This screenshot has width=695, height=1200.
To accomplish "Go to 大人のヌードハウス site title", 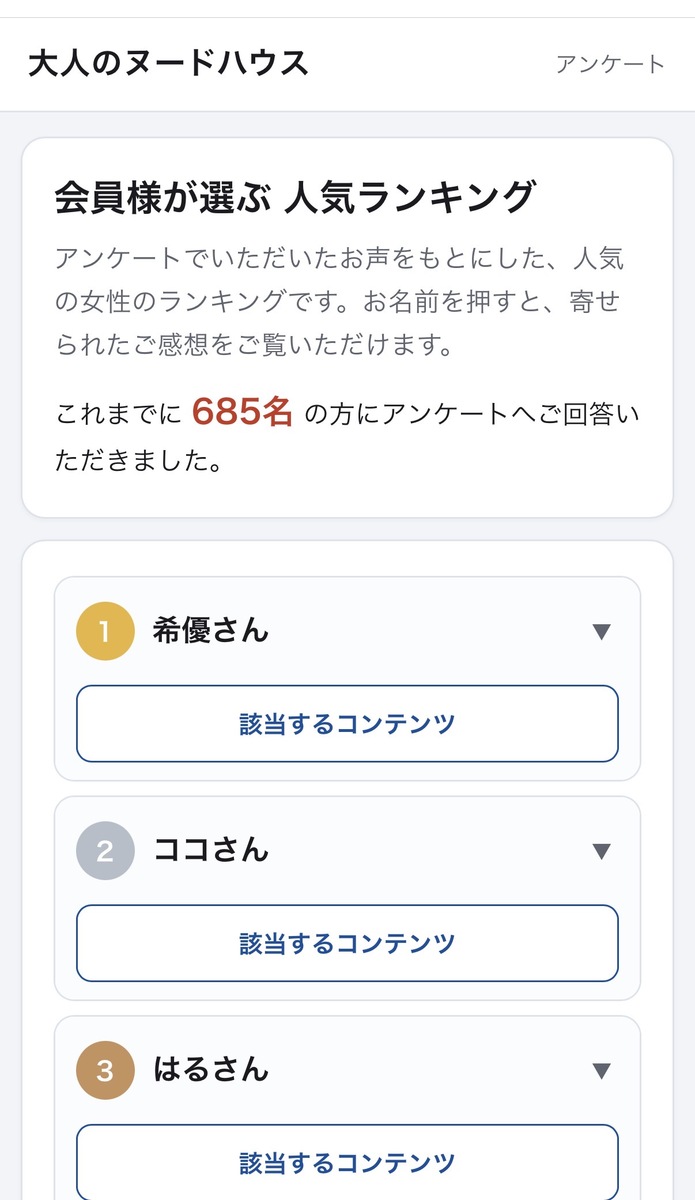I will click(x=168, y=63).
